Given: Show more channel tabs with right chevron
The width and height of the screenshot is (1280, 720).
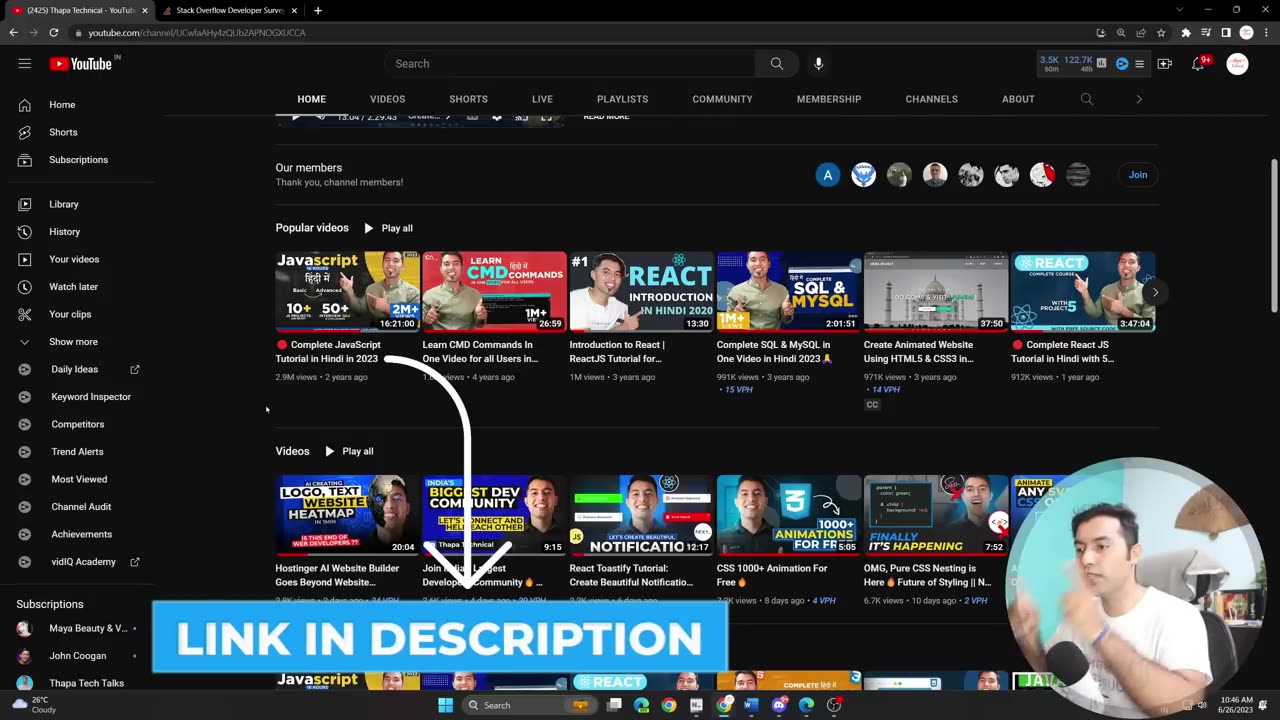Looking at the screenshot, I should pos(1139,99).
